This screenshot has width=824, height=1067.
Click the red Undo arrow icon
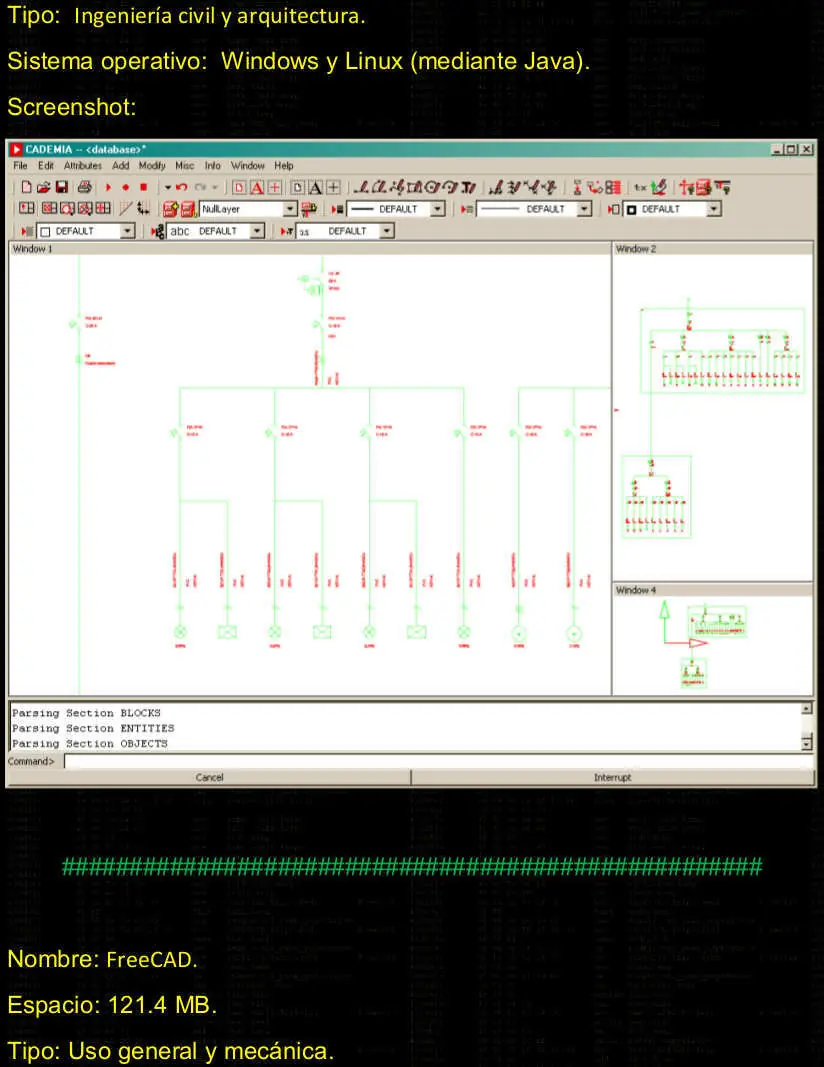tap(182, 187)
